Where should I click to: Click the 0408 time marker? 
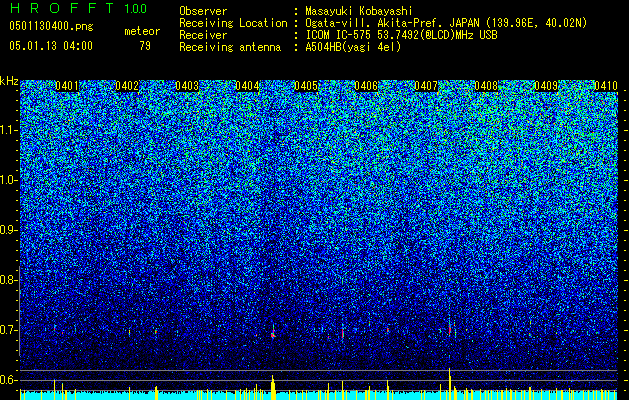pyautogui.click(x=486, y=86)
